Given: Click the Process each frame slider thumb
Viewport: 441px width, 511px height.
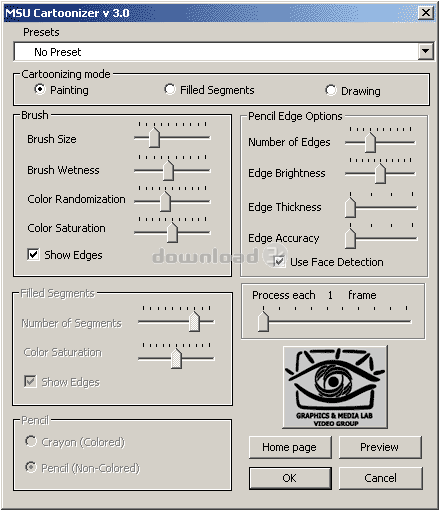Looking at the screenshot, I should [263, 321].
